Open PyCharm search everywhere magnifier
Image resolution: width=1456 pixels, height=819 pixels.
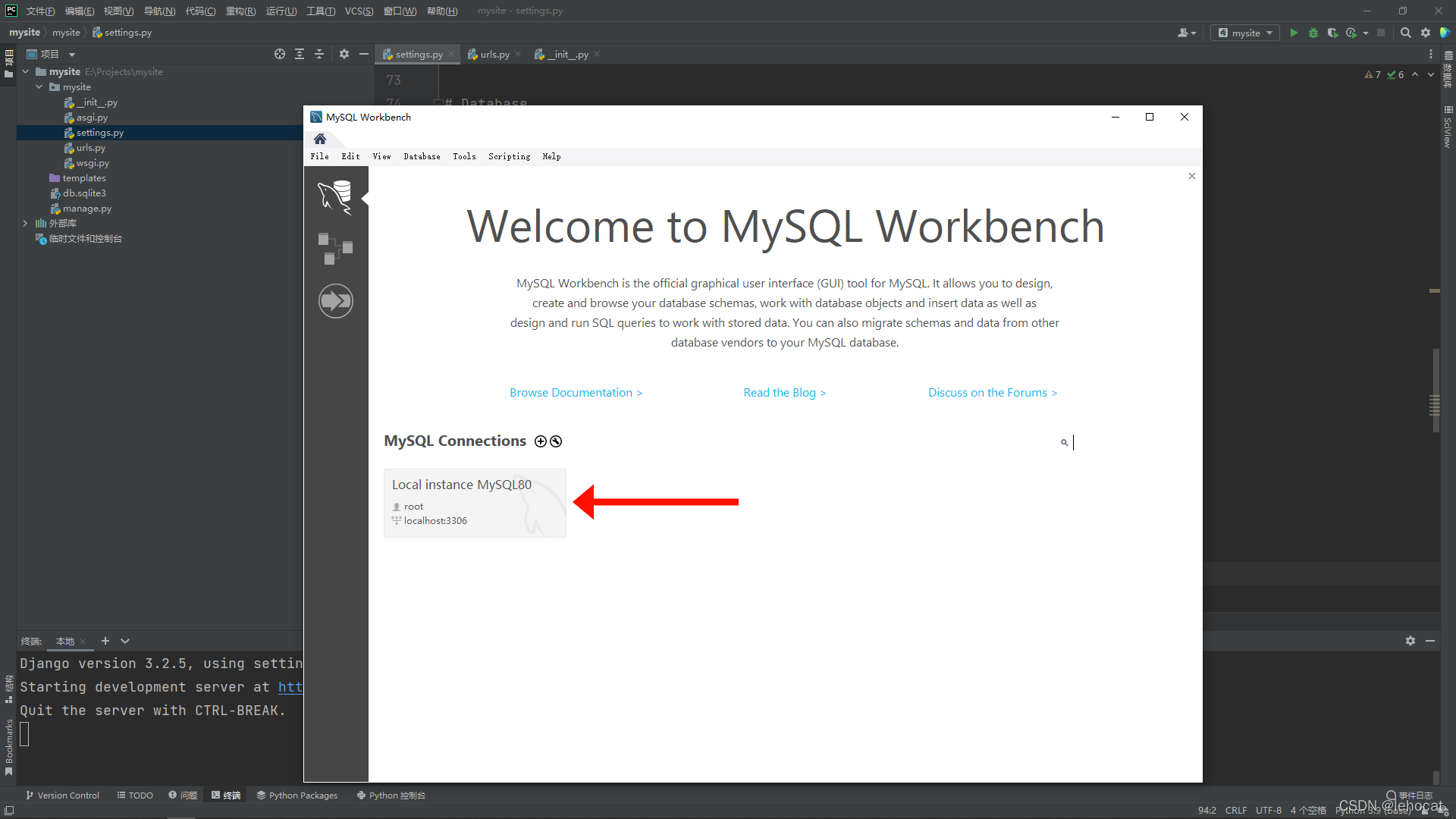tap(1405, 33)
